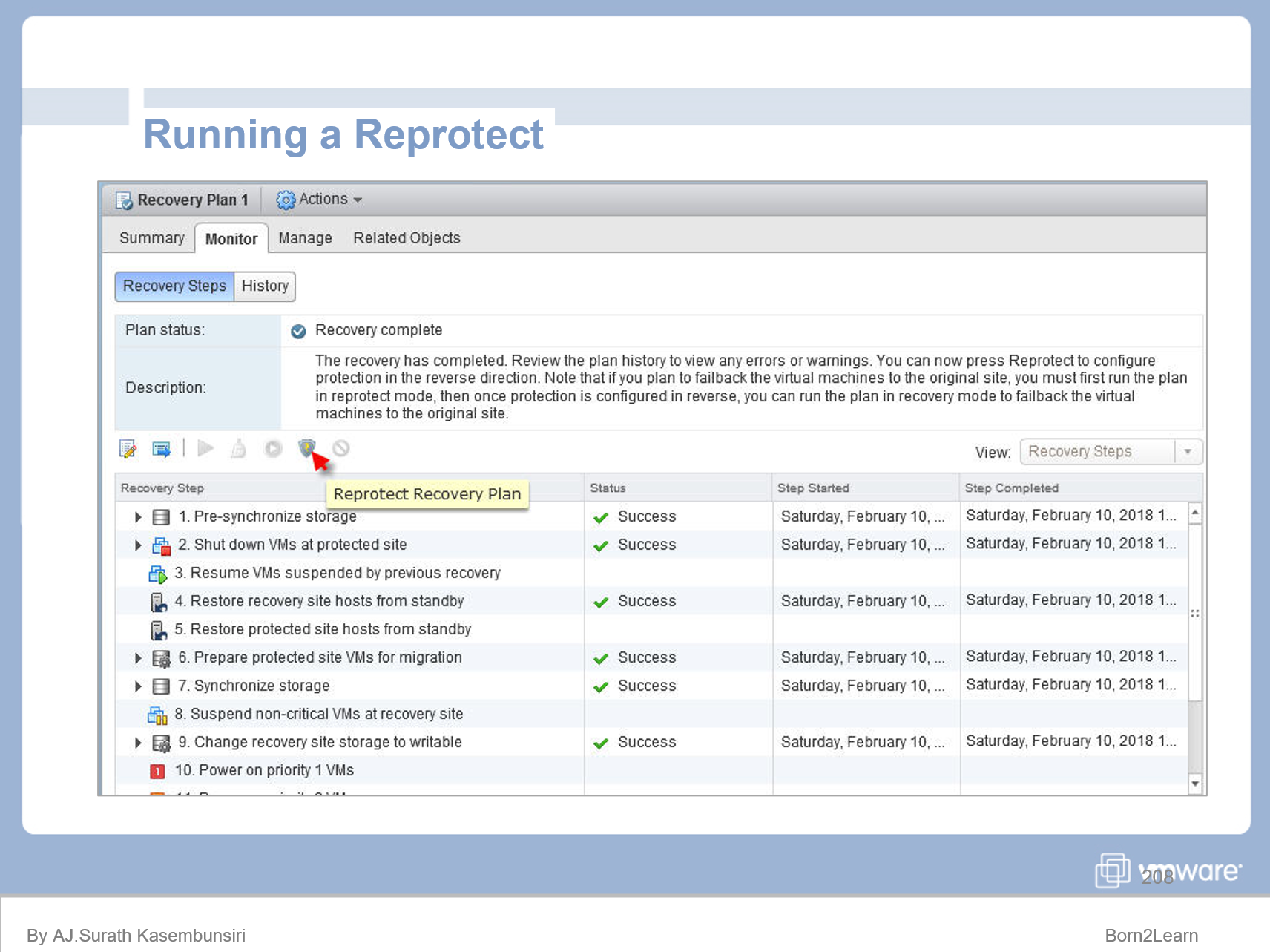Screen dimensions: 1270x952
Task: Click the Export Recovery Plan Steps icon
Action: point(162,449)
